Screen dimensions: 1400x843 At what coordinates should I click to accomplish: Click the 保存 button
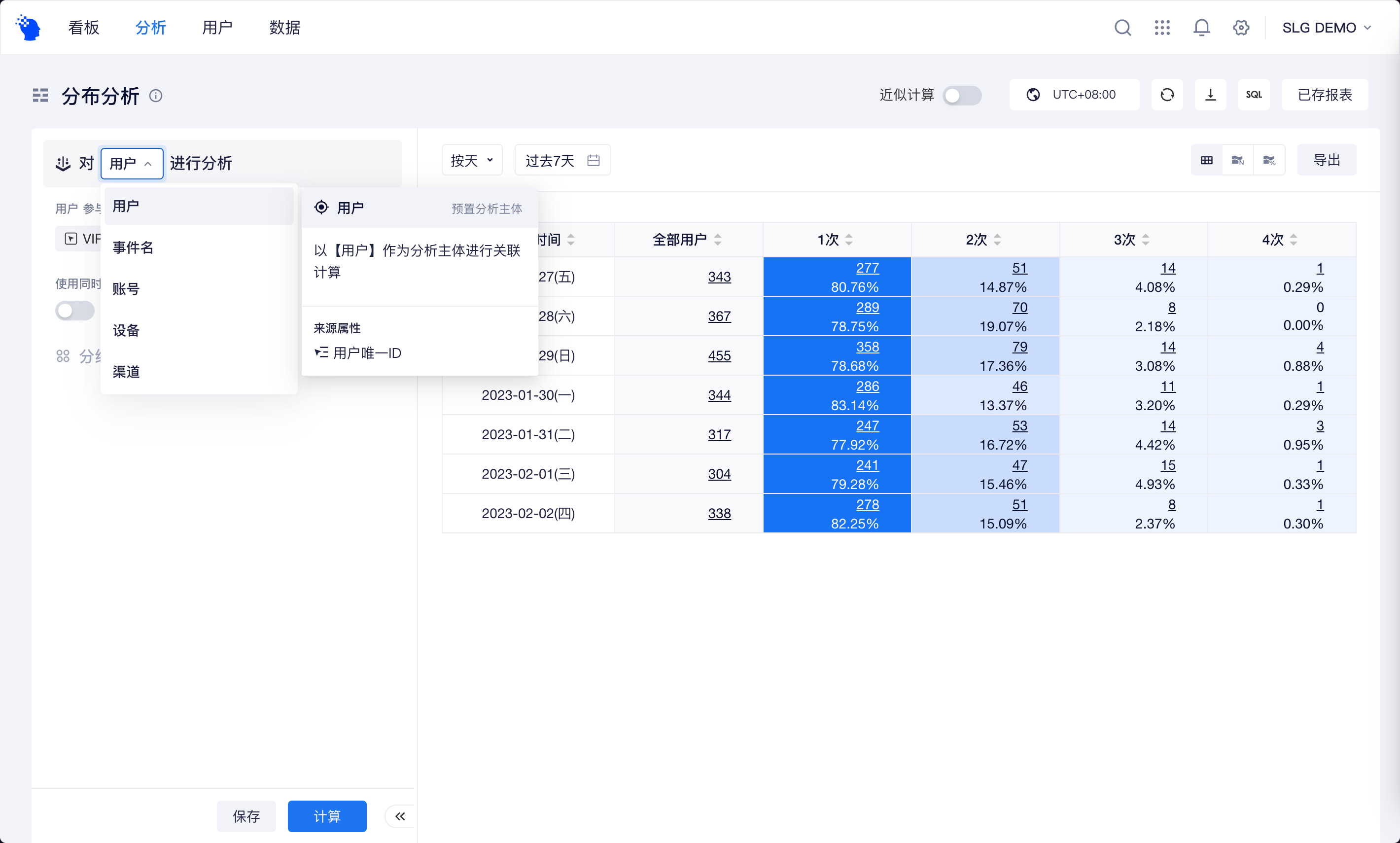246,816
